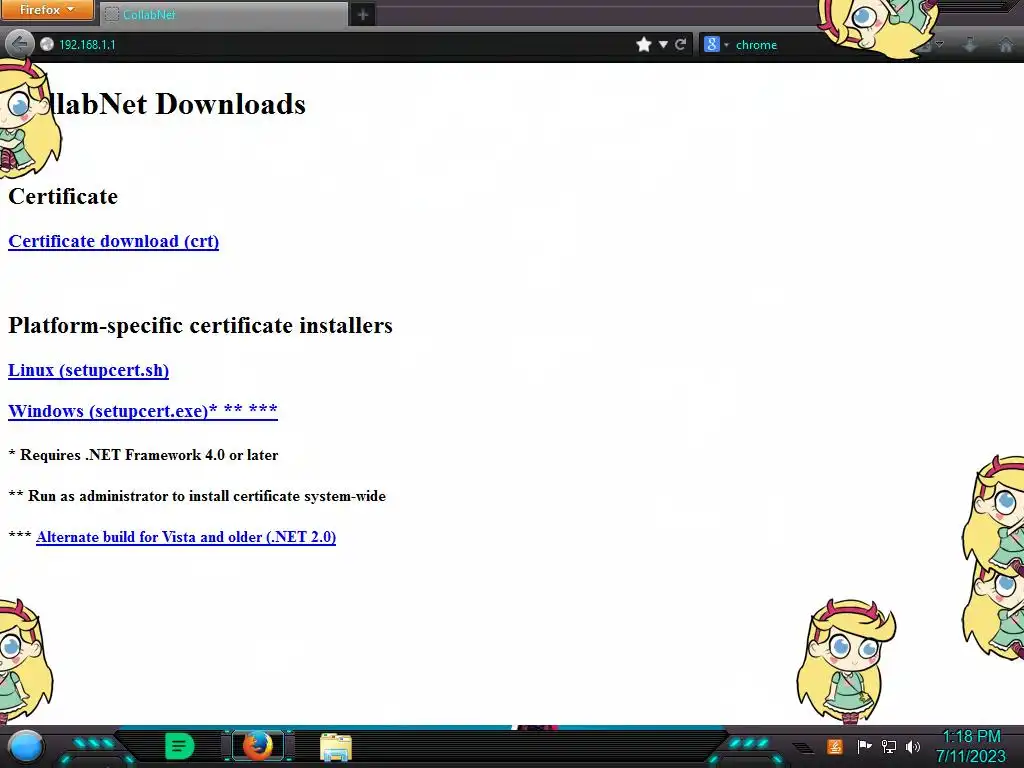This screenshot has width=1024, height=768.
Task: Open the green chat app on taskbar
Action: [179, 746]
